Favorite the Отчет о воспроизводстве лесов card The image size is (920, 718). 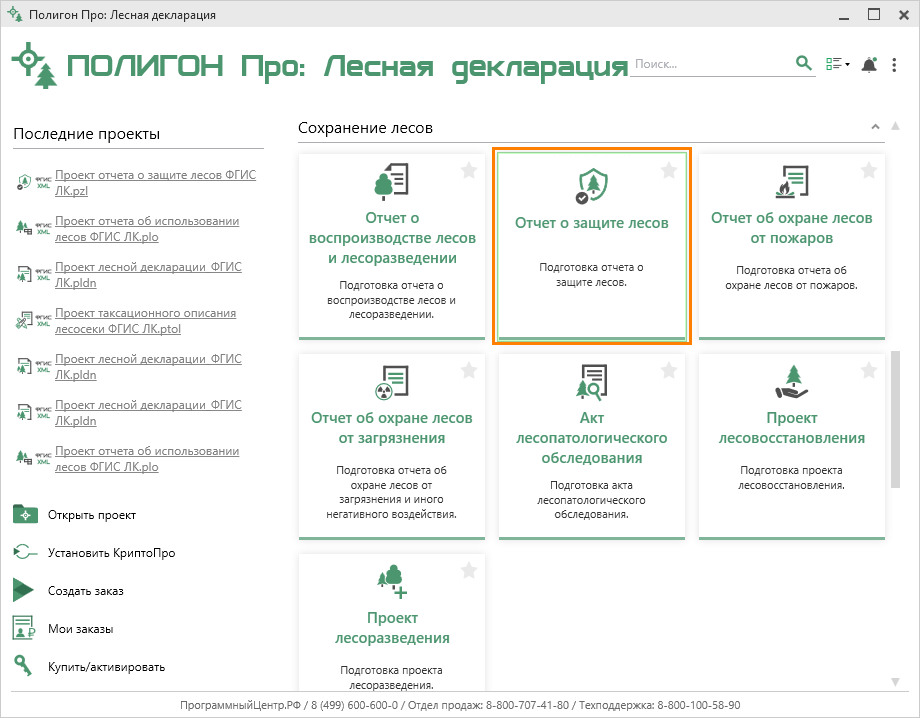[x=469, y=171]
